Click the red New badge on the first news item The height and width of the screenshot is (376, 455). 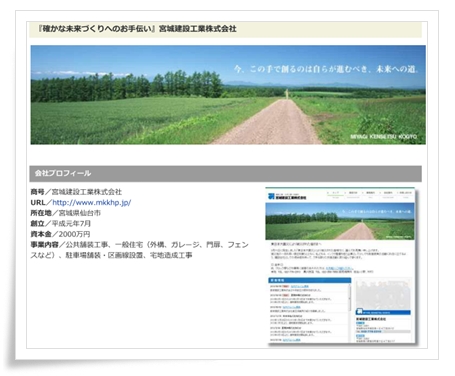(x=285, y=286)
